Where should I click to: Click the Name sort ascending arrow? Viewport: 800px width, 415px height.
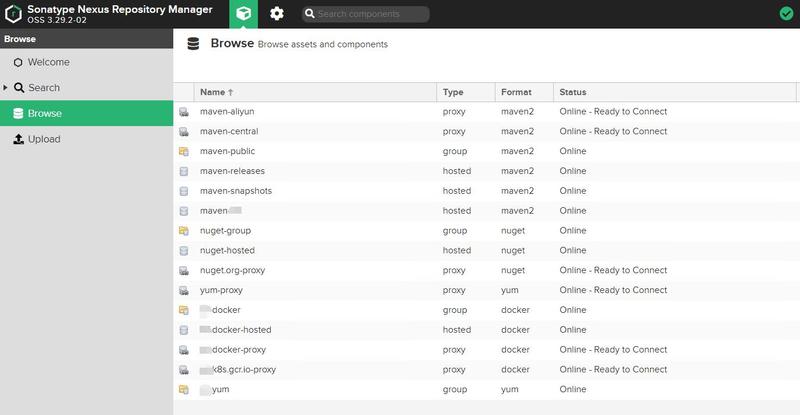coord(231,92)
